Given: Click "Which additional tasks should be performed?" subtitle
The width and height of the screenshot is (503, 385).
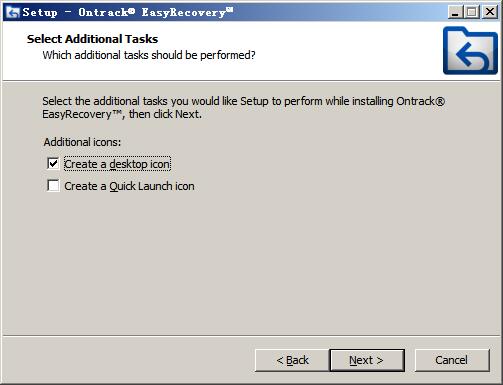Looking at the screenshot, I should (x=149, y=55).
